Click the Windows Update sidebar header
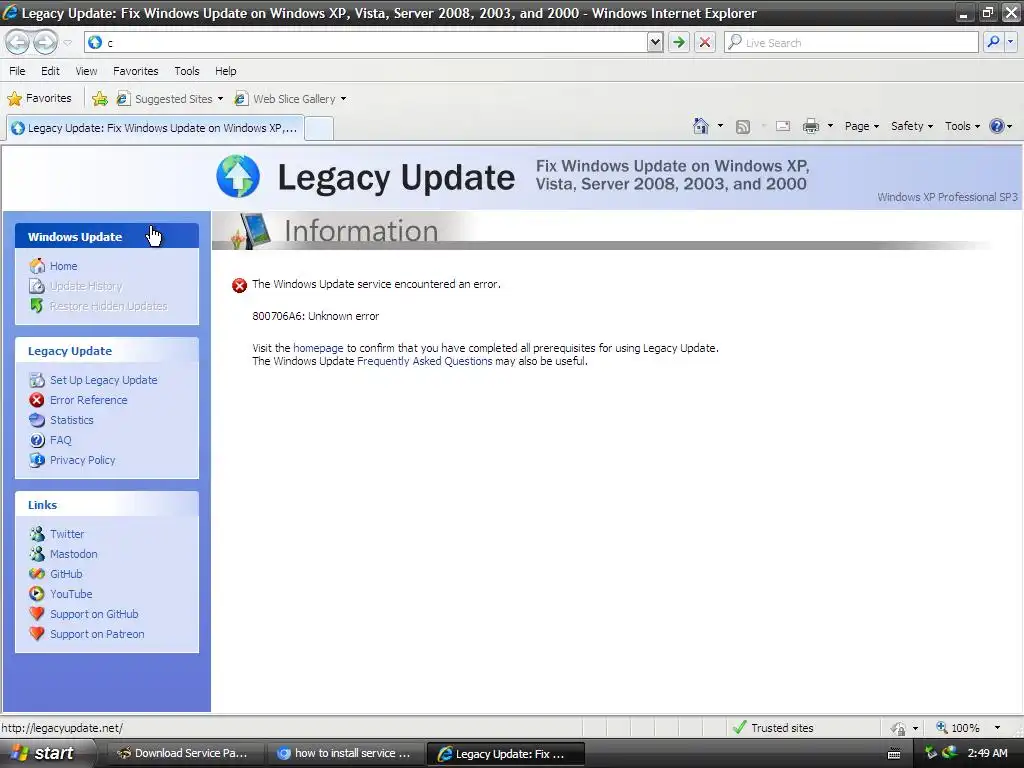 click(107, 236)
